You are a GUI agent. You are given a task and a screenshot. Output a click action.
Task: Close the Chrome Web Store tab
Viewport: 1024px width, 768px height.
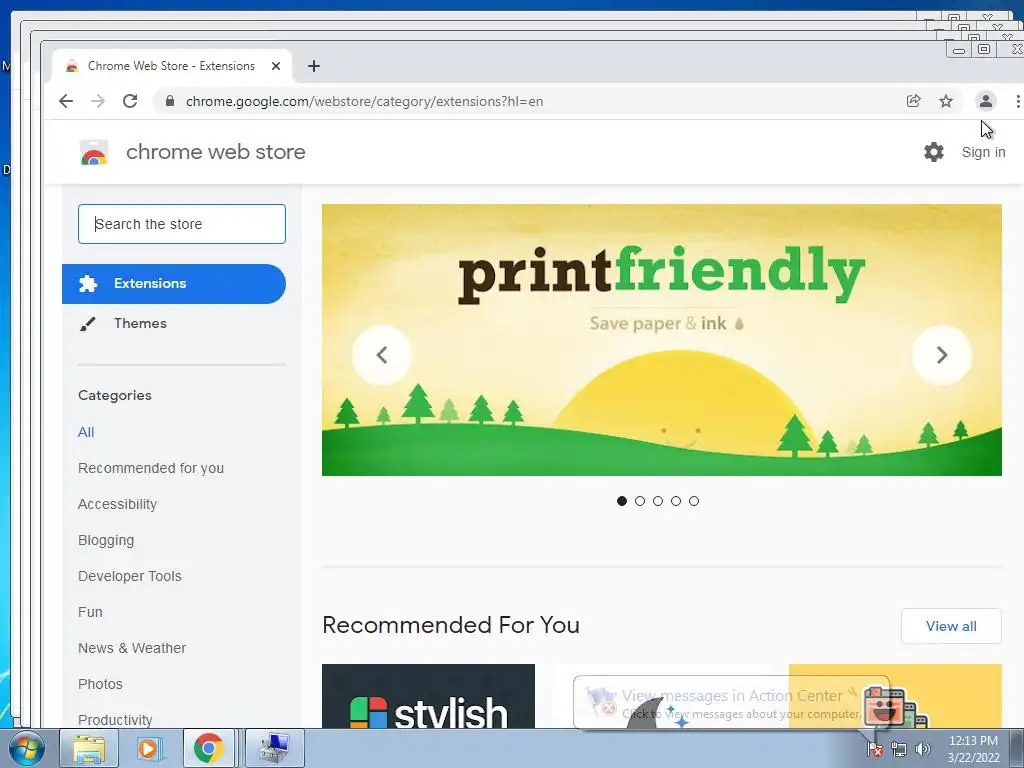[x=276, y=66]
